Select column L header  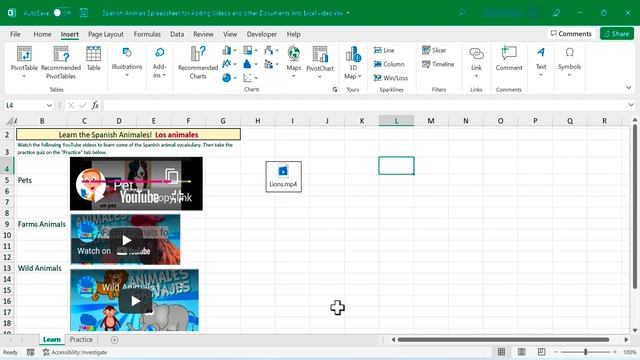point(396,120)
